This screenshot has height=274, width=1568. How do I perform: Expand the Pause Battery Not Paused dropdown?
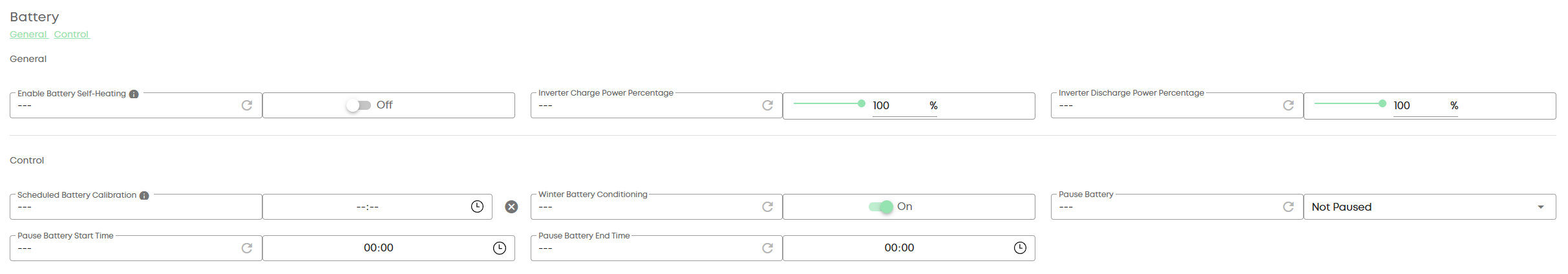click(1430, 207)
